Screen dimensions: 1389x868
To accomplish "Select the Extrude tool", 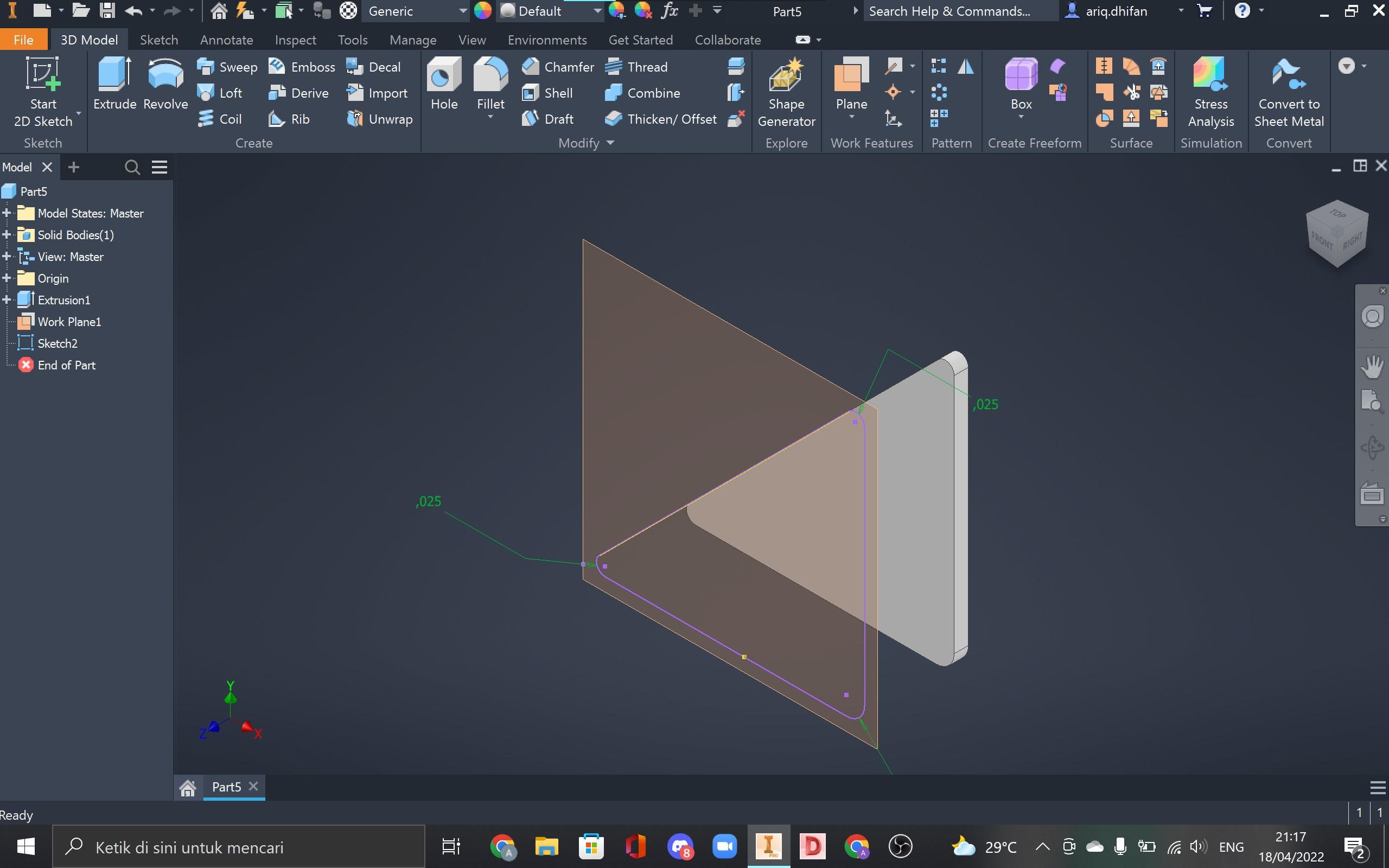I will (x=114, y=82).
